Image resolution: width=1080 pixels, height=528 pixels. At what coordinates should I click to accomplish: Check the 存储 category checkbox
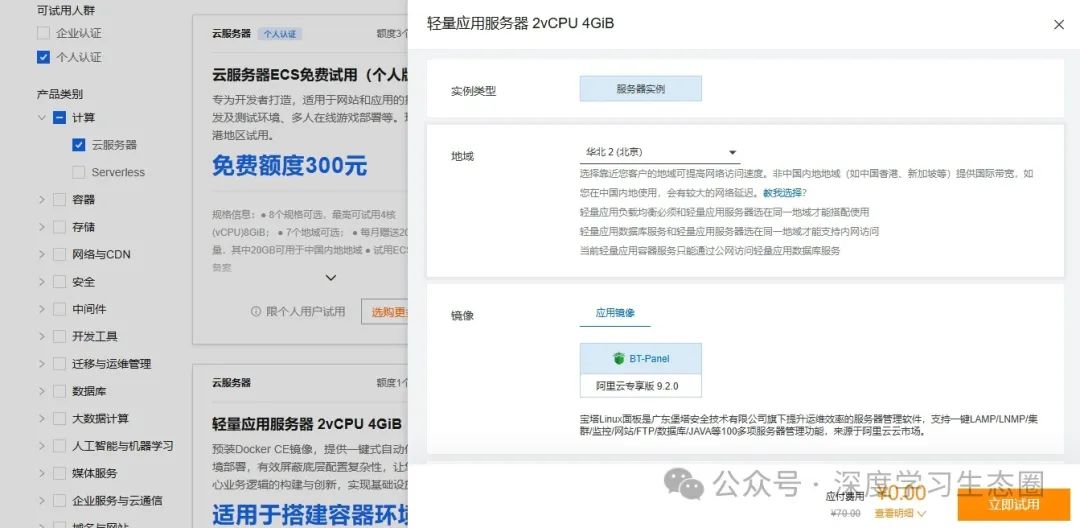59,227
